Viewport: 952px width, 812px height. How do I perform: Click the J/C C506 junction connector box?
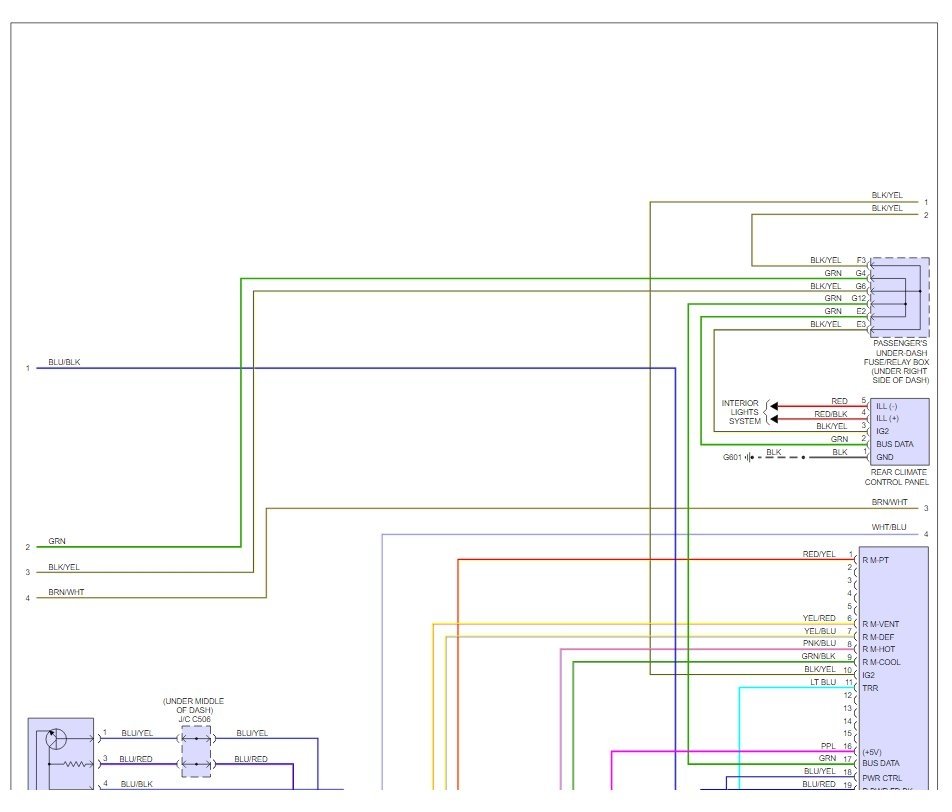click(x=196, y=751)
